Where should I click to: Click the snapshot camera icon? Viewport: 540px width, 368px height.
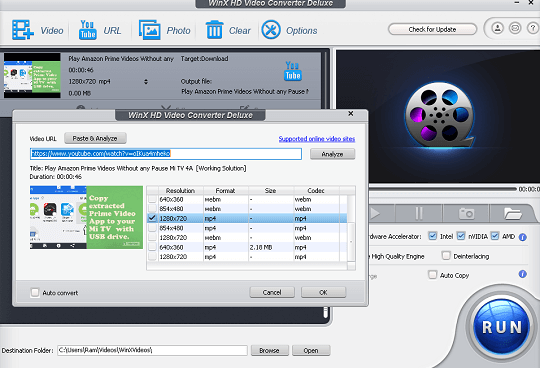point(466,213)
